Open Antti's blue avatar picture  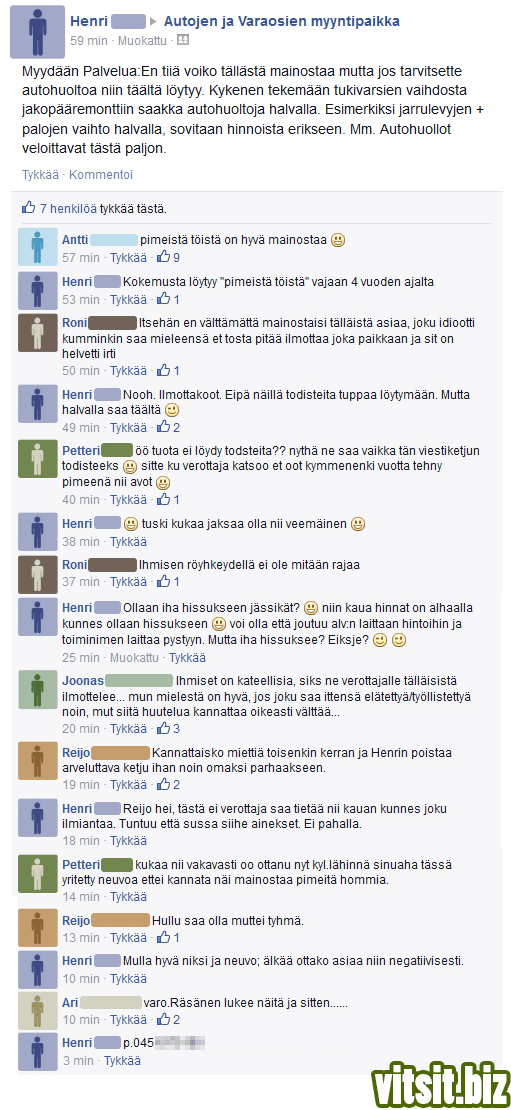pos(38,247)
